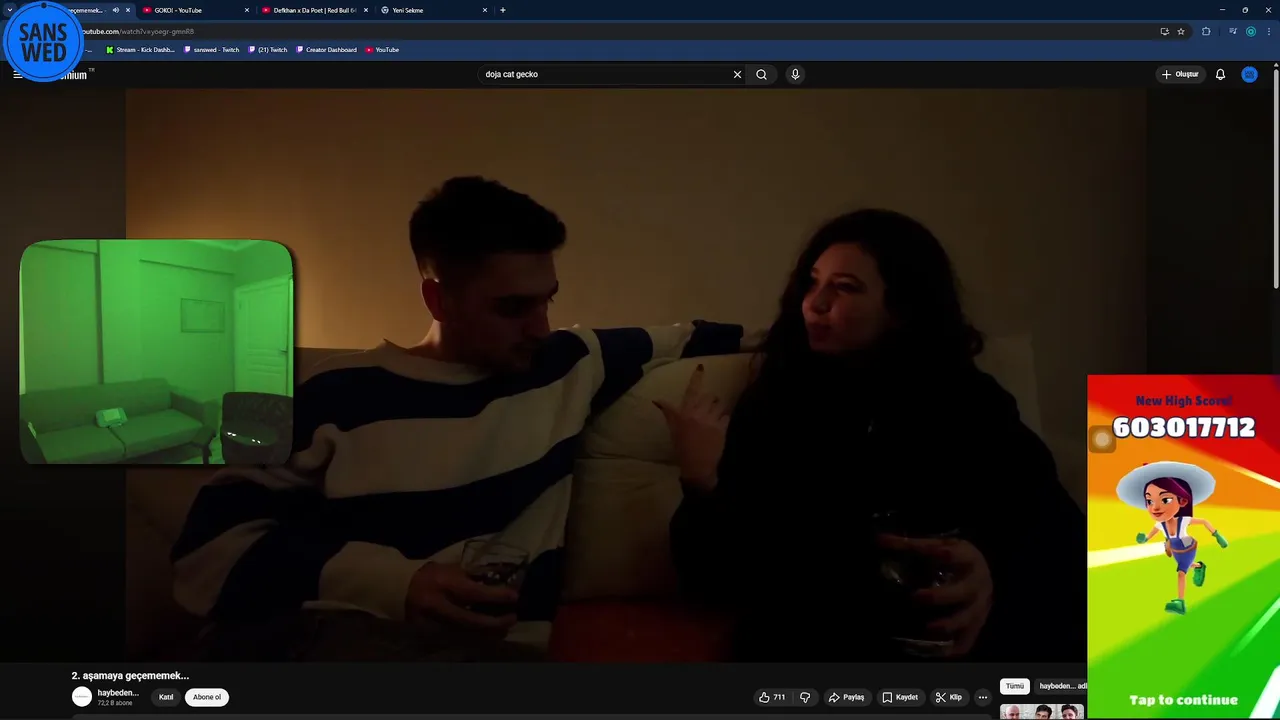1280x720 pixels.
Task: Open the sanswed - Twitch bookmark
Action: click(211, 49)
